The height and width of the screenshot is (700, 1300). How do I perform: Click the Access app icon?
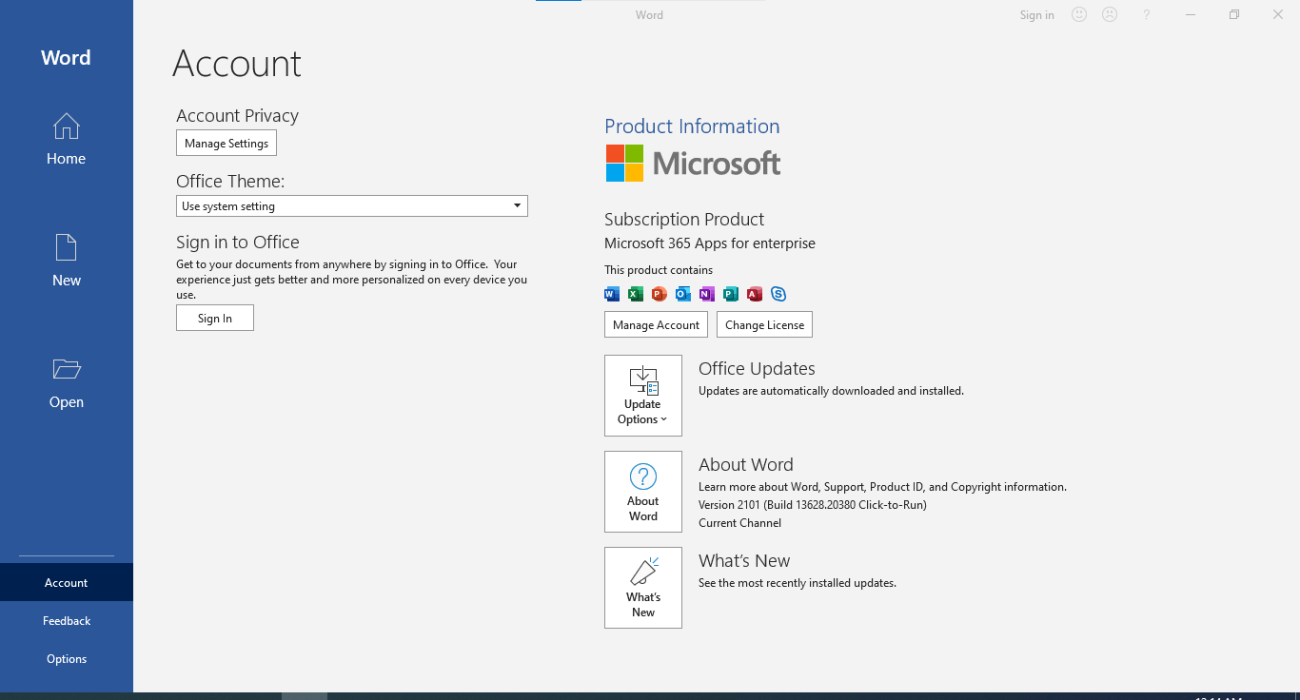point(754,294)
